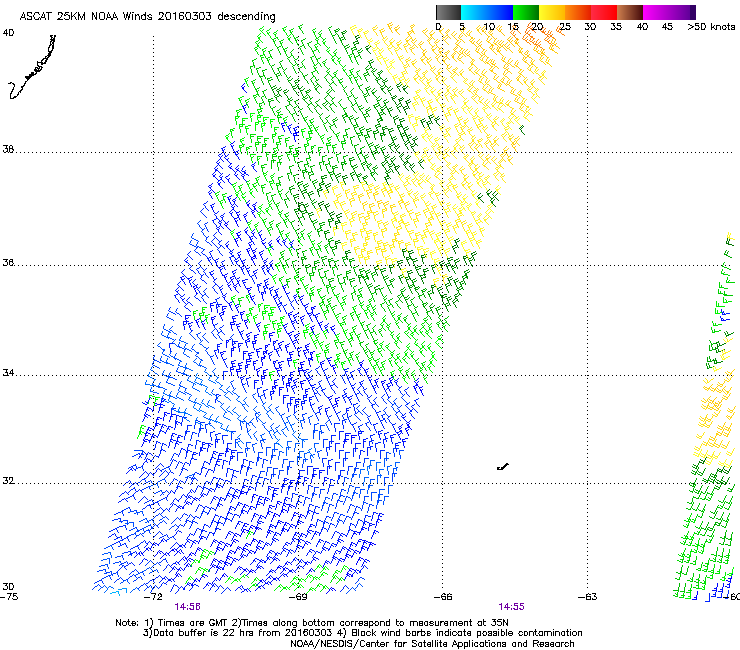The height and width of the screenshot is (650, 740).
Task: Click the latitude label "40"
Action: coord(8,33)
